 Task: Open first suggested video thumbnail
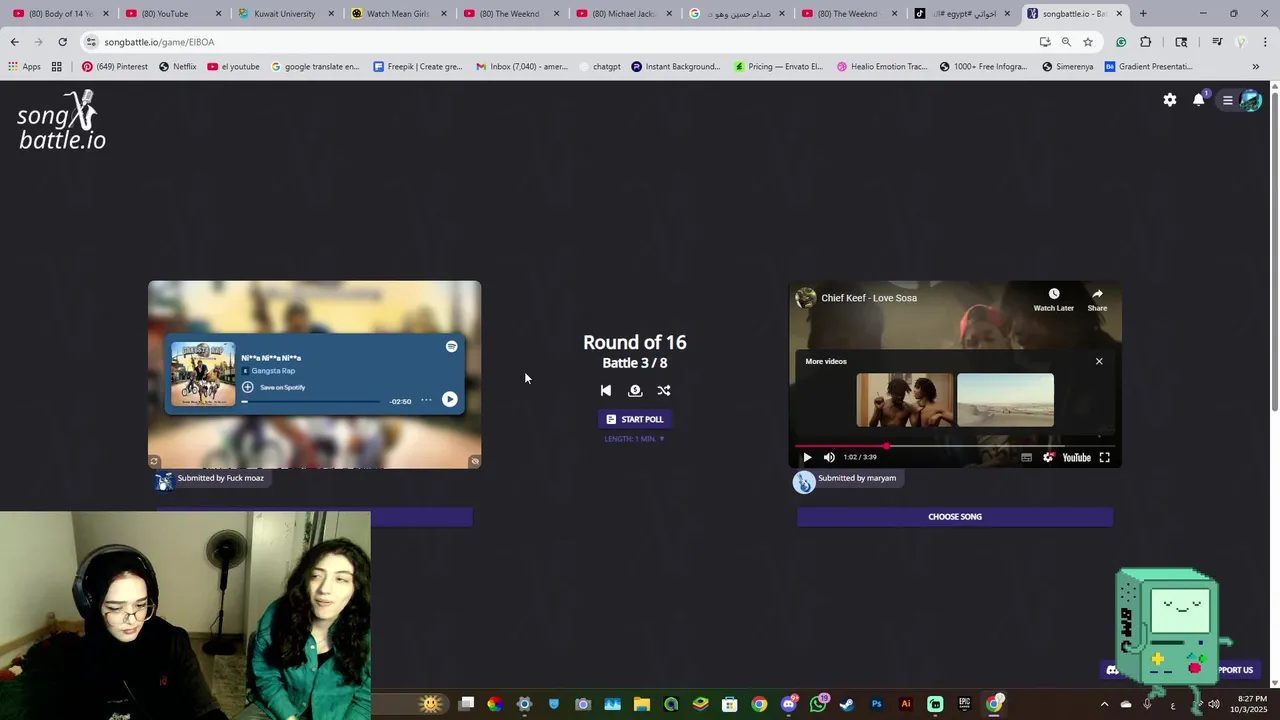point(905,400)
